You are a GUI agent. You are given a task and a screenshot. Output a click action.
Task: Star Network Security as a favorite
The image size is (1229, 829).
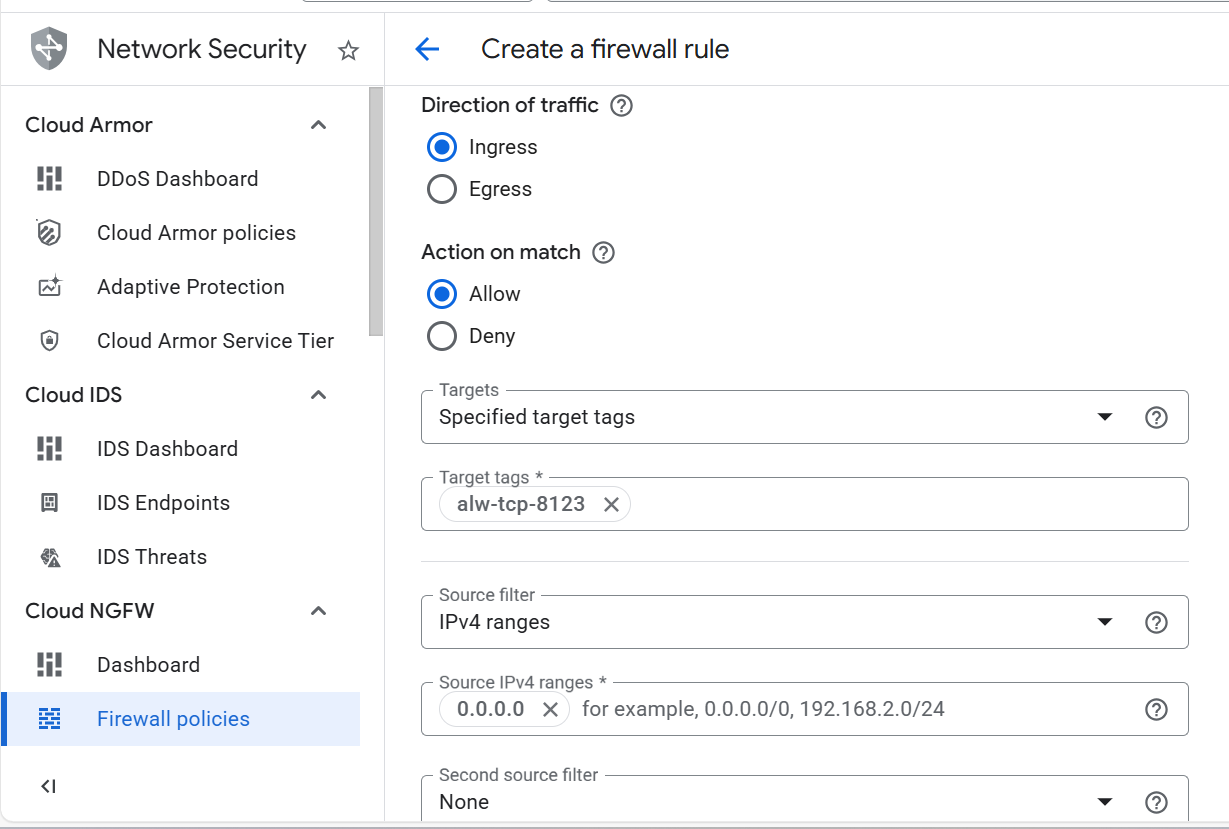(347, 48)
